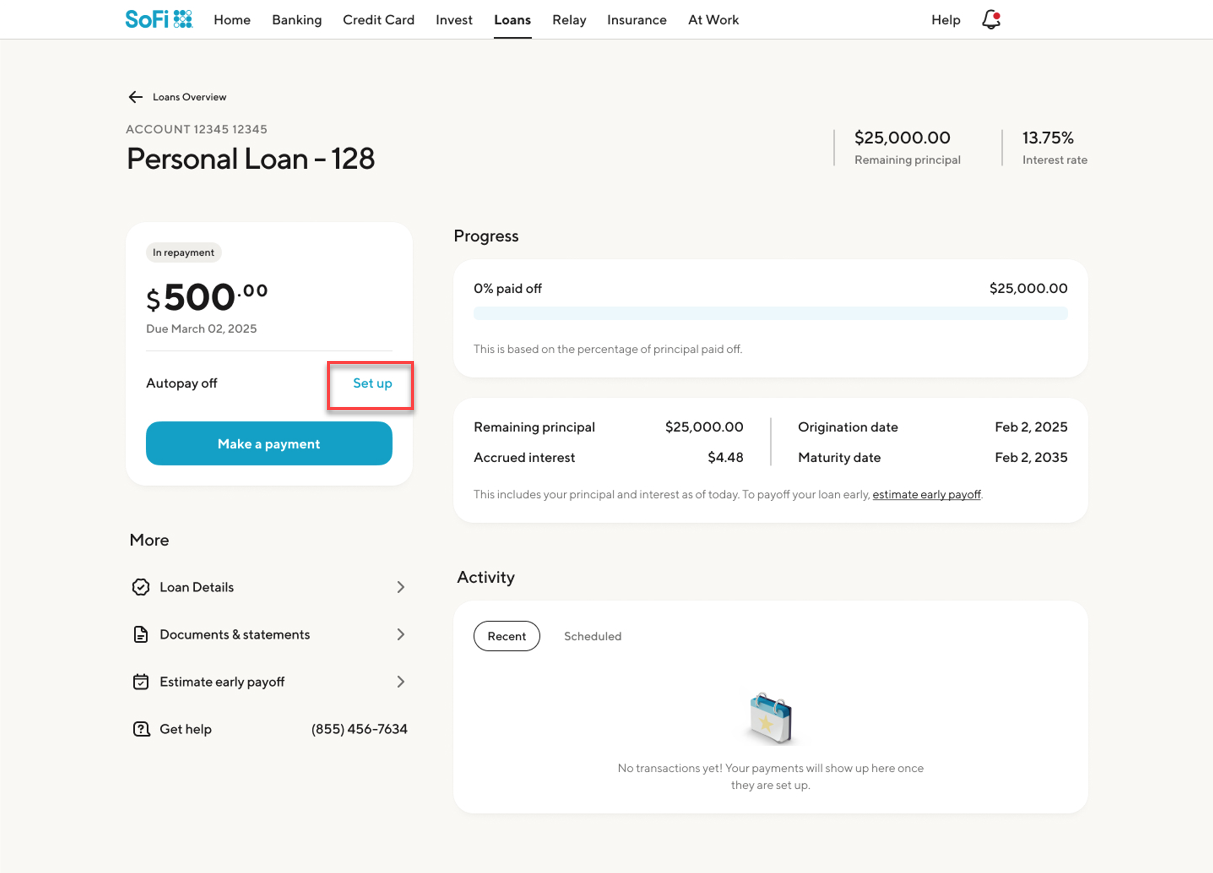Switch to the Scheduled activity tab

(x=593, y=636)
